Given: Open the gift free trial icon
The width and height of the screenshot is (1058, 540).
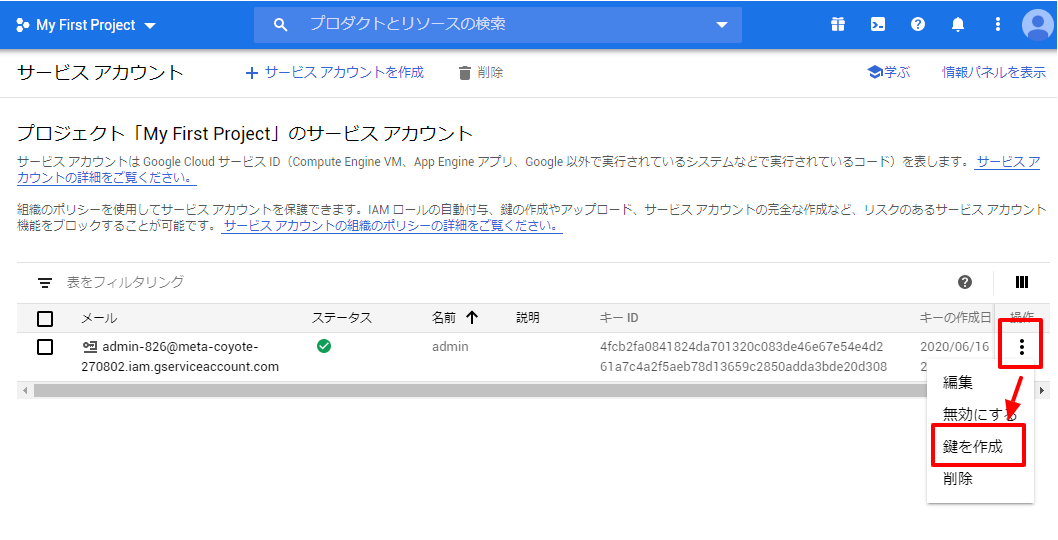Looking at the screenshot, I should click(x=837, y=25).
